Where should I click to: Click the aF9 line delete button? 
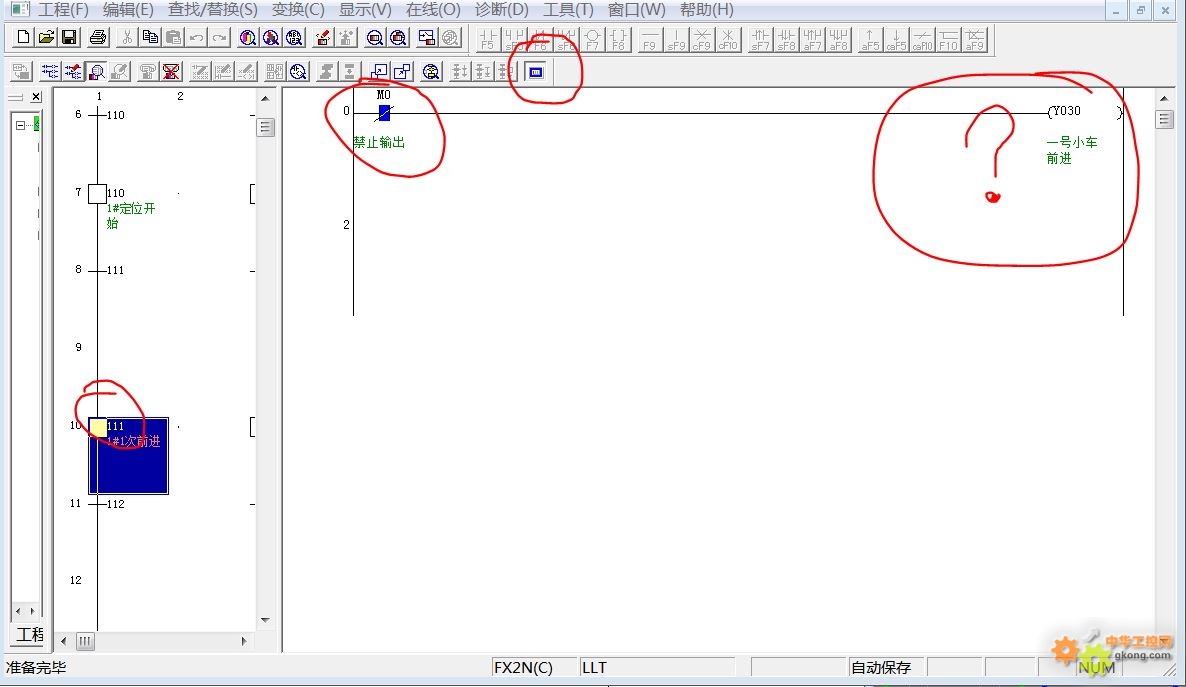click(x=975, y=39)
